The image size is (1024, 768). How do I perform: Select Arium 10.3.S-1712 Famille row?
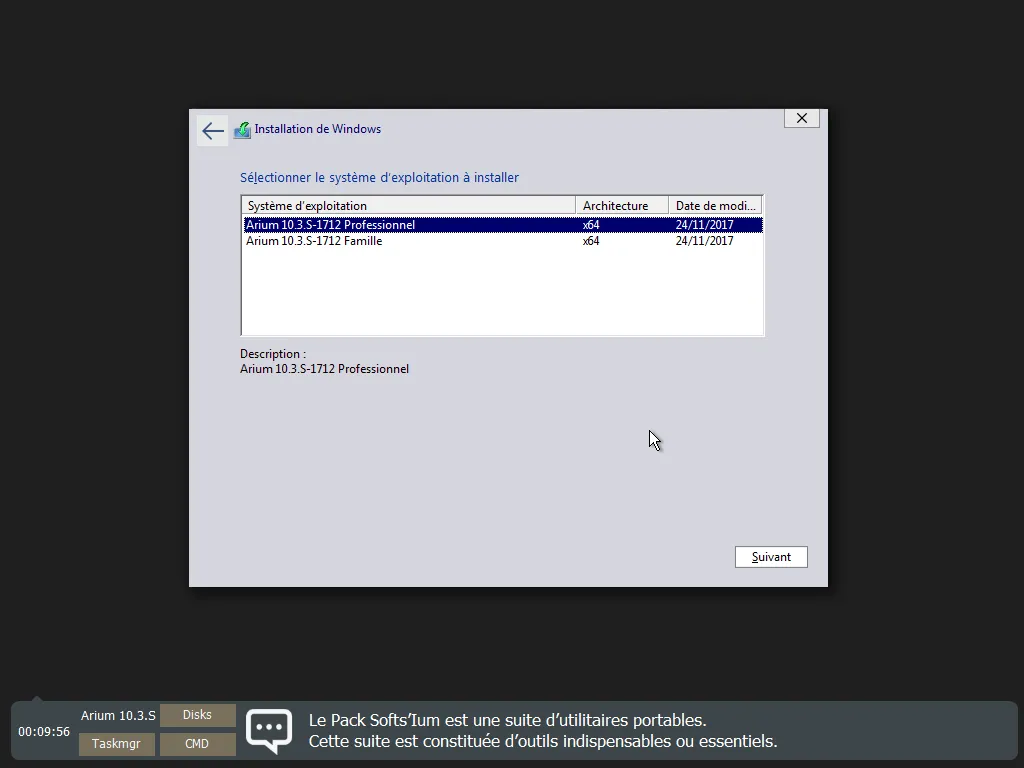point(503,241)
